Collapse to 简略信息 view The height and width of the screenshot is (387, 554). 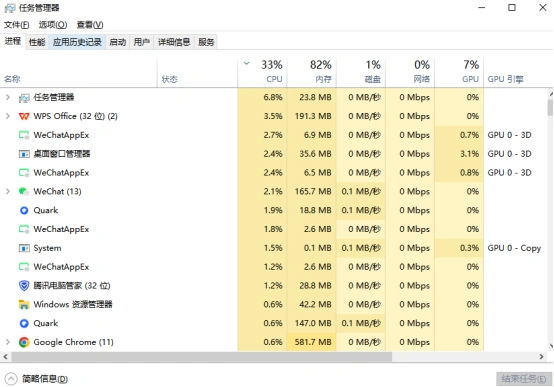36,379
